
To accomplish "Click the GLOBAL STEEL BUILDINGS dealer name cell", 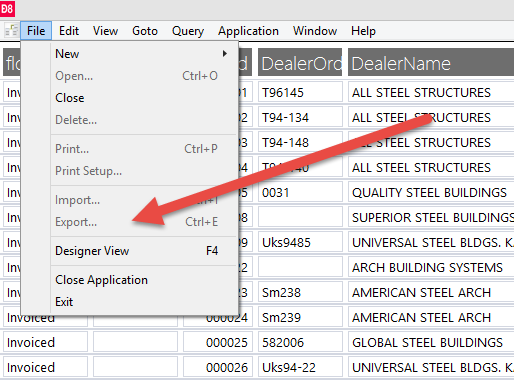I will point(431,342).
